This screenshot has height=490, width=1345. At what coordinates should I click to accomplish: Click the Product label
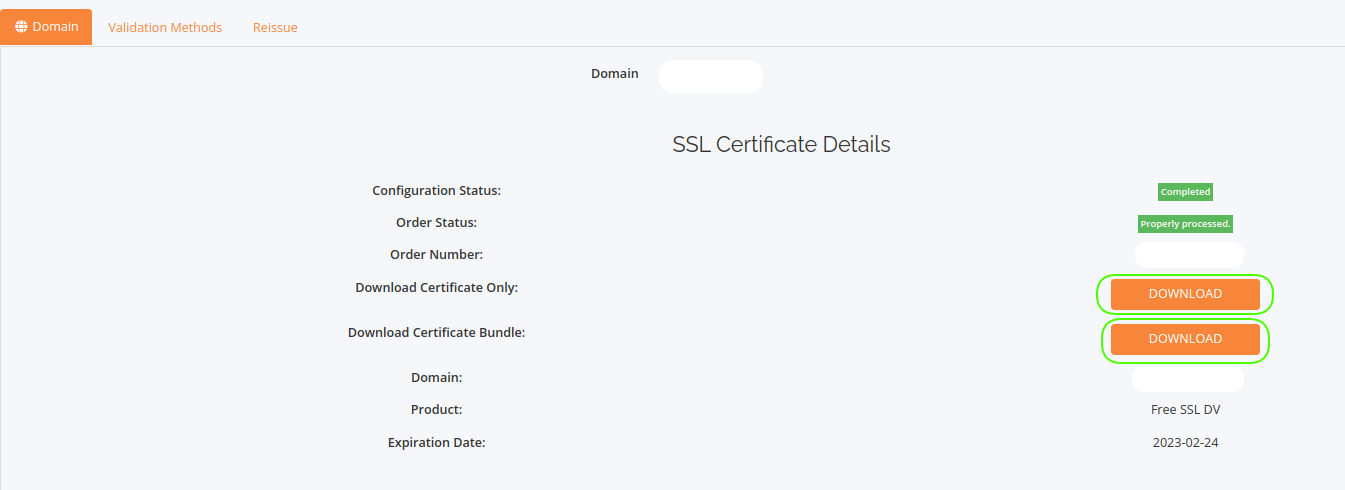(x=436, y=410)
